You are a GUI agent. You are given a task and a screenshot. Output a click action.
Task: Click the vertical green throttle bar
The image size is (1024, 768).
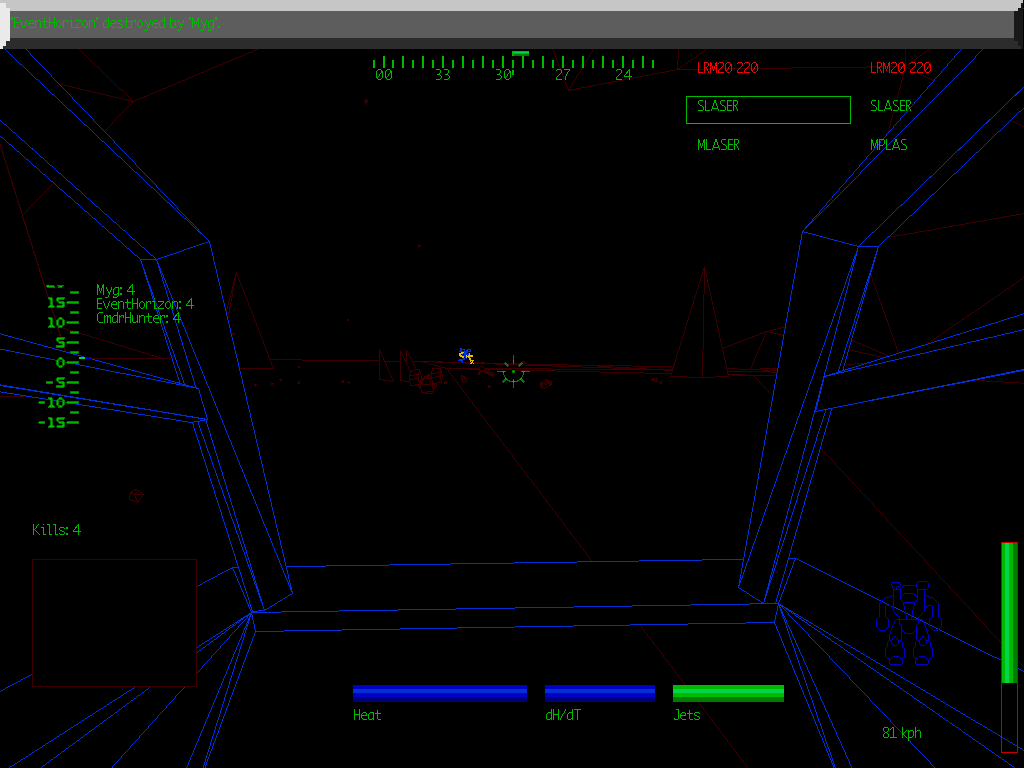coord(1009,615)
